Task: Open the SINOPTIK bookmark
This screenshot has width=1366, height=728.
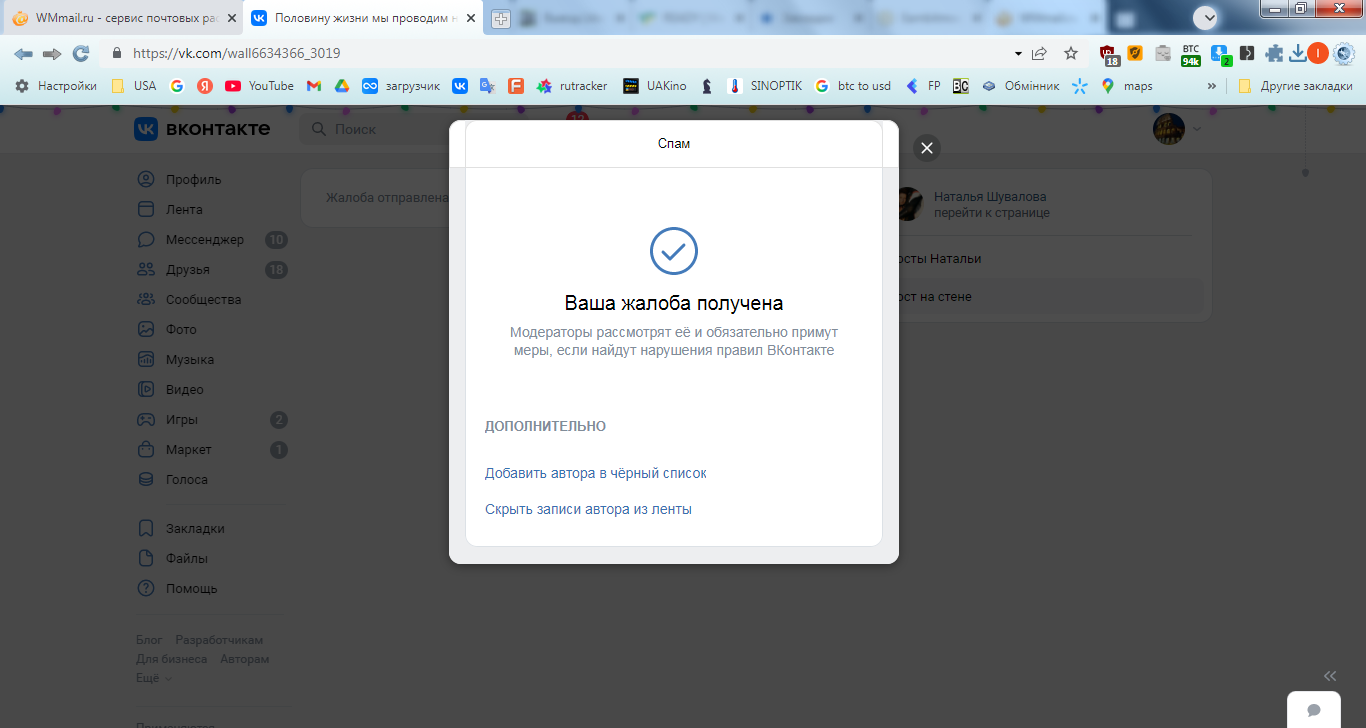Action: click(x=765, y=86)
